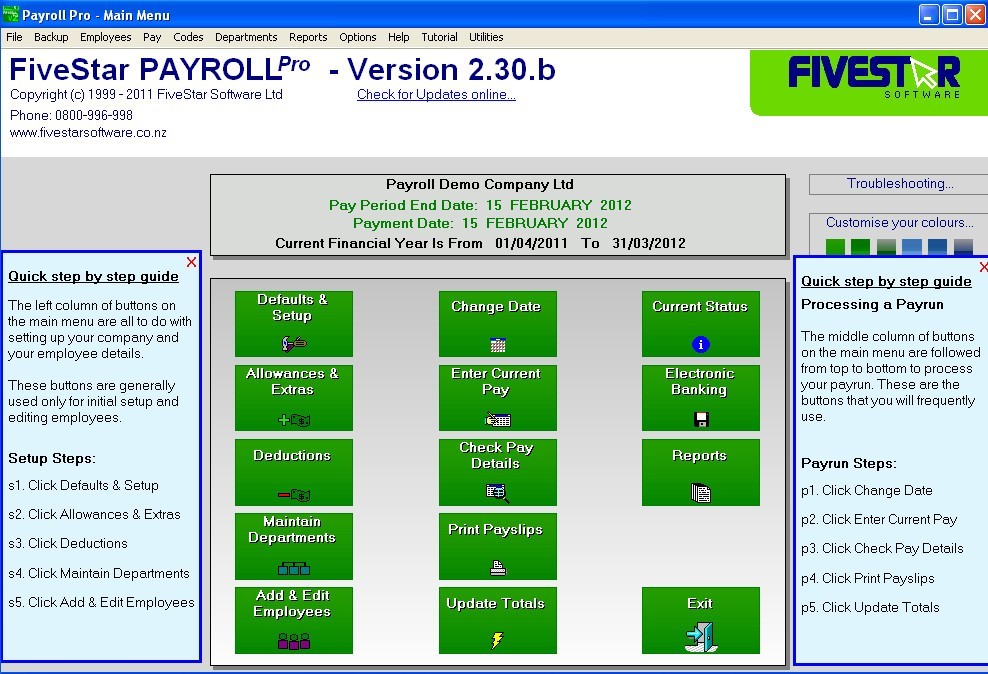Viewport: 988px width, 674px height.
Task: Click the Troubleshooting... button
Action: click(899, 184)
